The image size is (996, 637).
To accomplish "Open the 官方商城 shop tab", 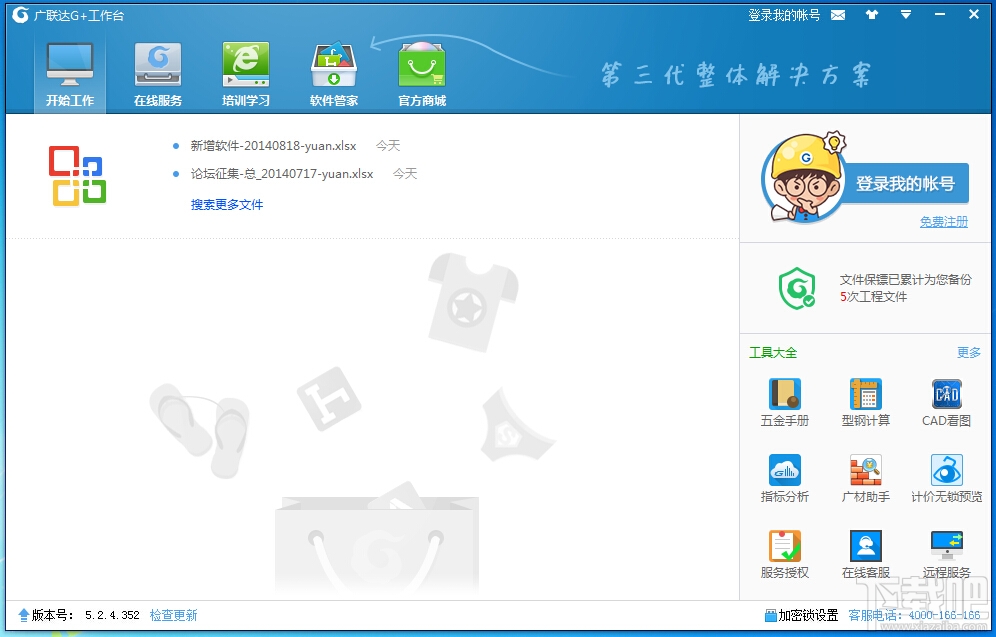I will (422, 74).
